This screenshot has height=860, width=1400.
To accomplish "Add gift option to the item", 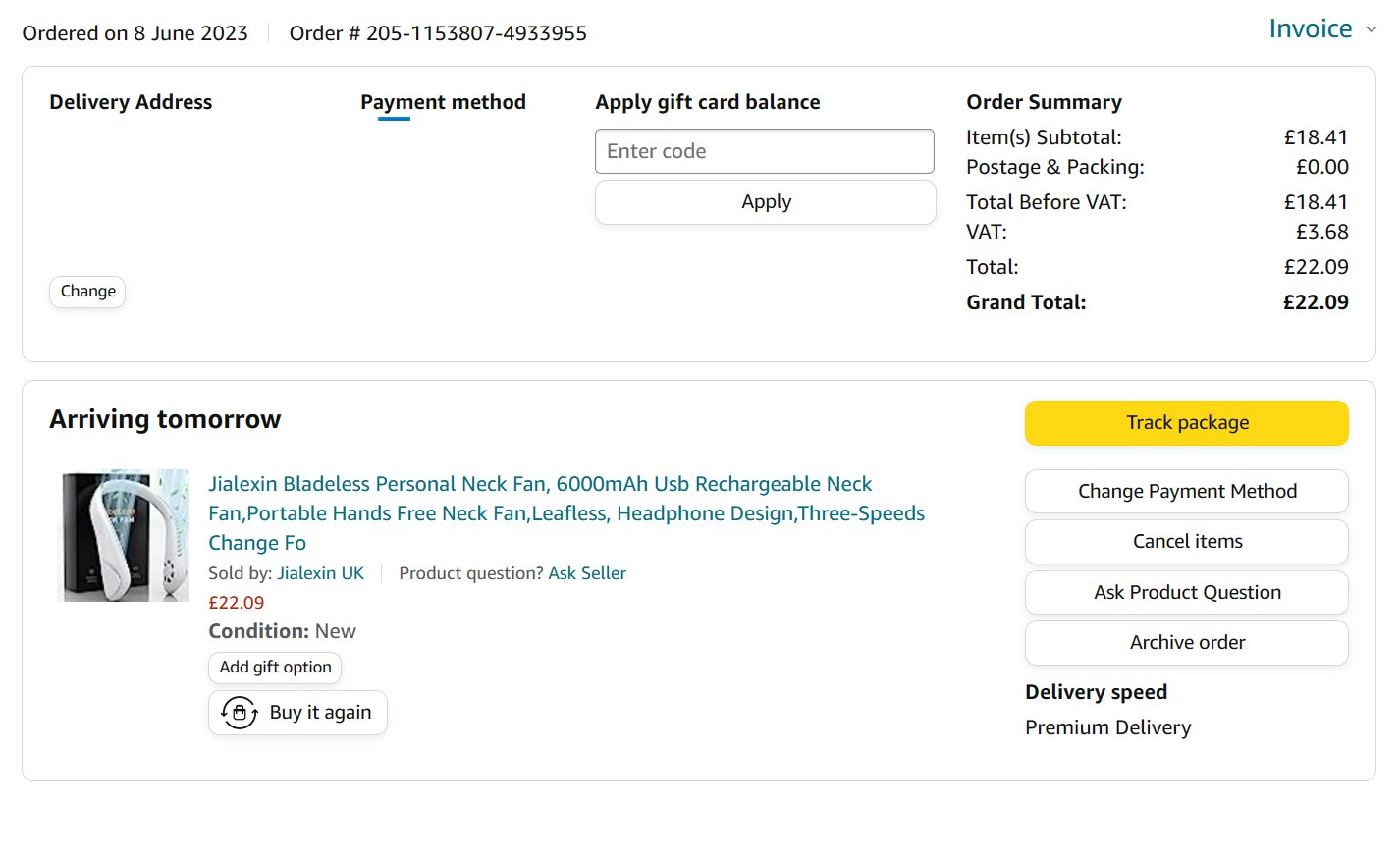I will (275, 668).
